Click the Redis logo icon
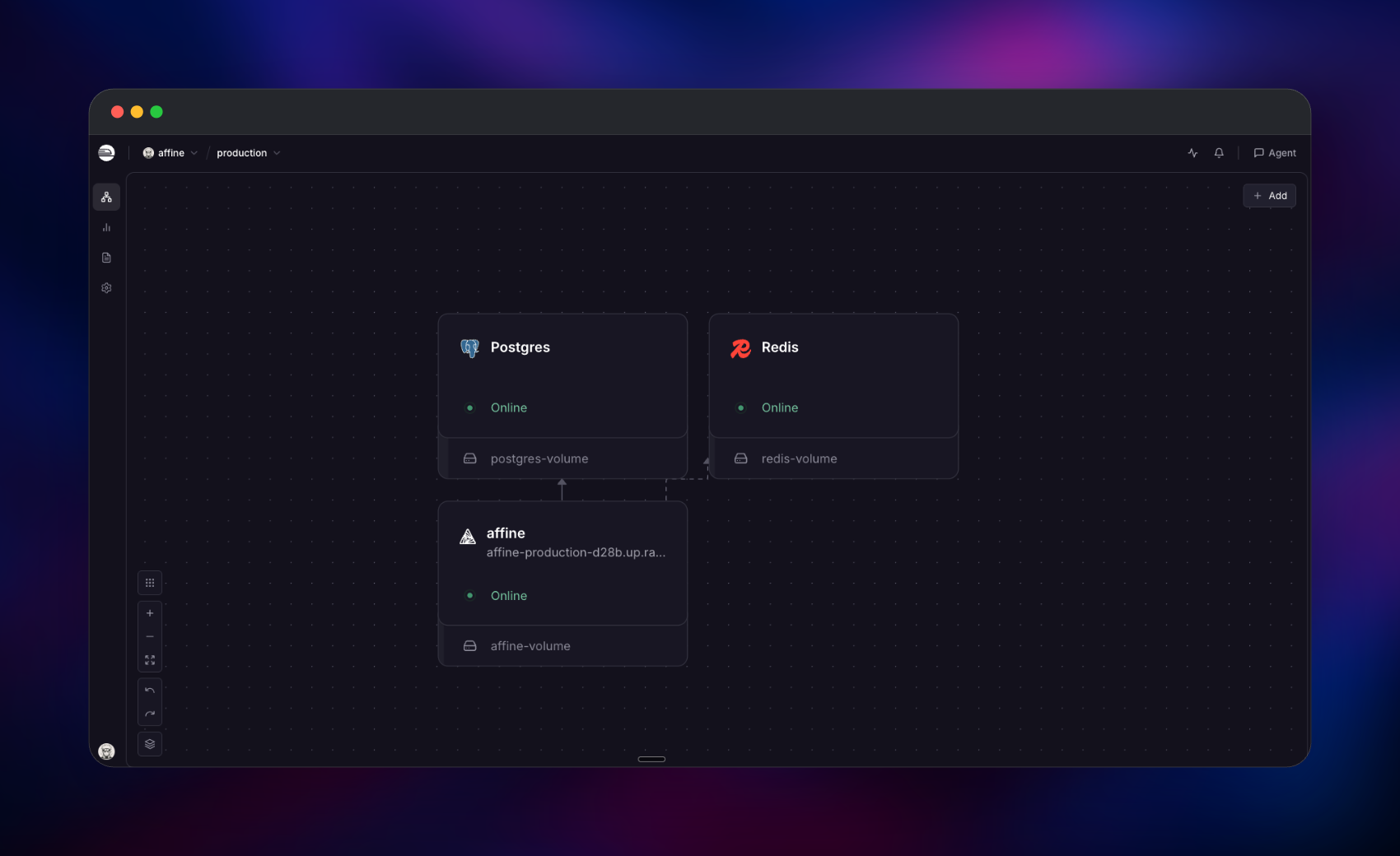 [740, 348]
